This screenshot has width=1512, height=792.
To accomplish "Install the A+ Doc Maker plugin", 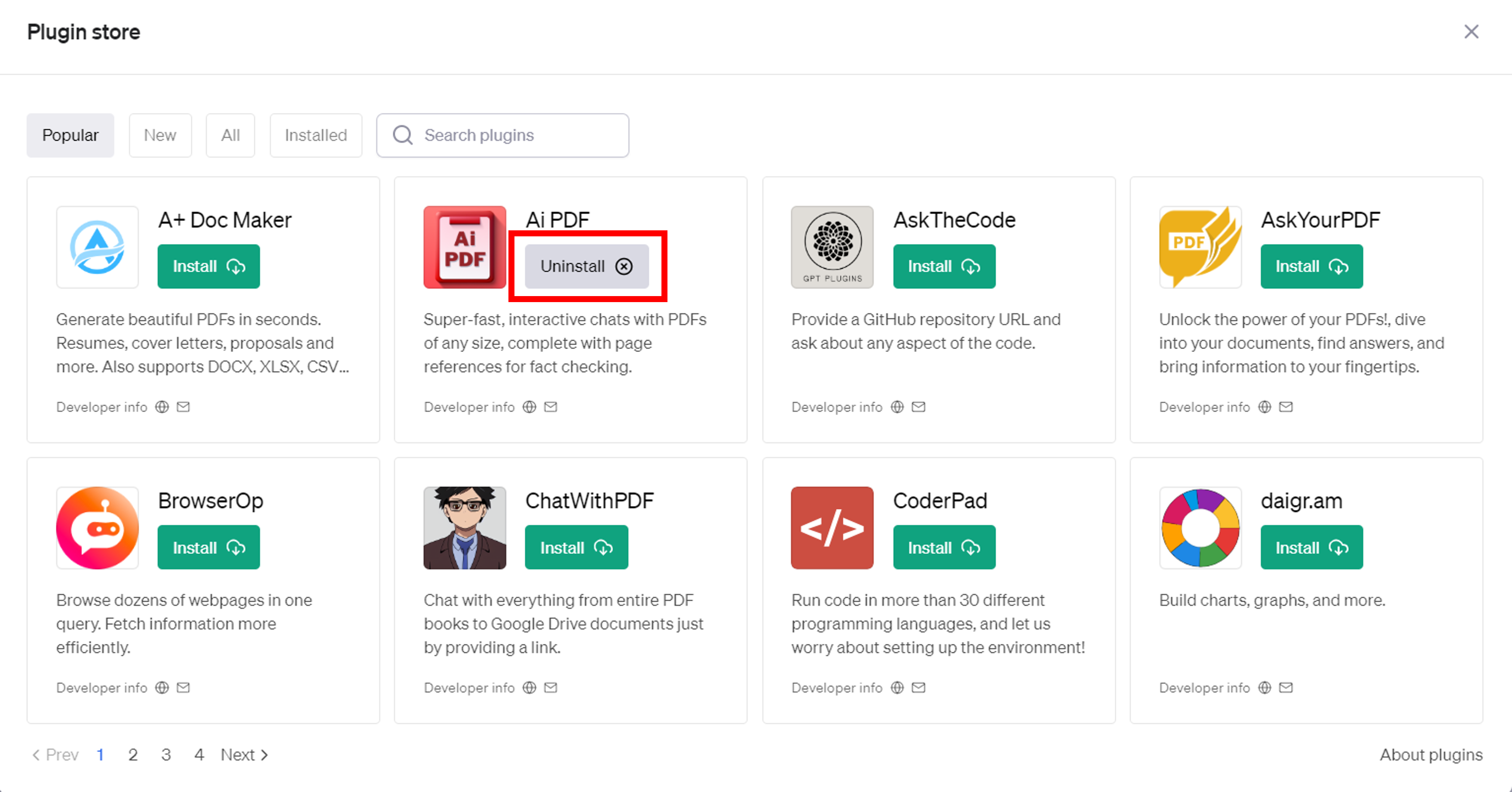I will coord(208,266).
